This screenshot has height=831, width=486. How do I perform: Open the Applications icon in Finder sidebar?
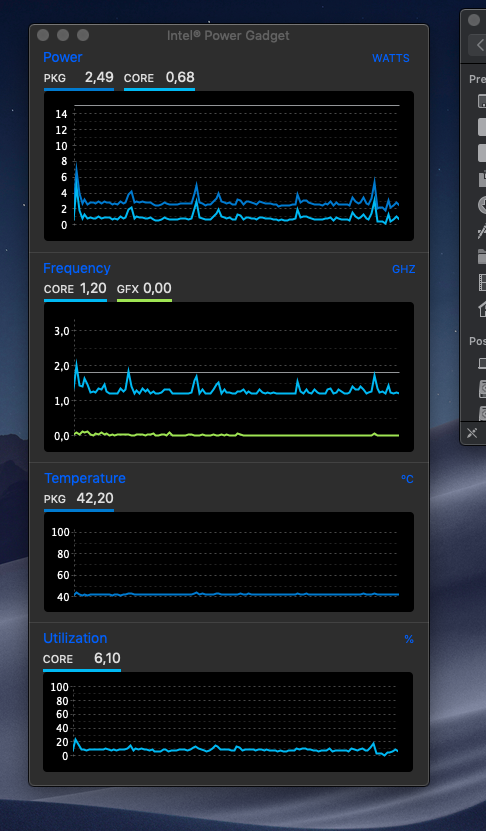[x=482, y=232]
